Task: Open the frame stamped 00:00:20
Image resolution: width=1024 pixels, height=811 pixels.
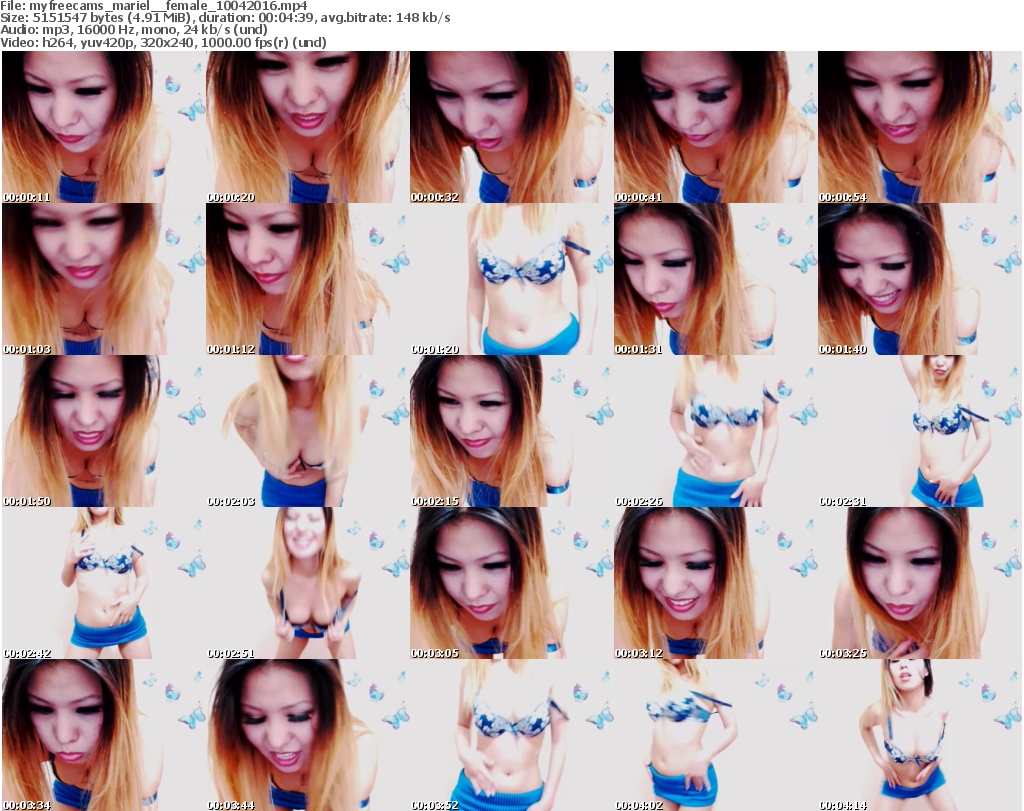Action: [x=308, y=127]
